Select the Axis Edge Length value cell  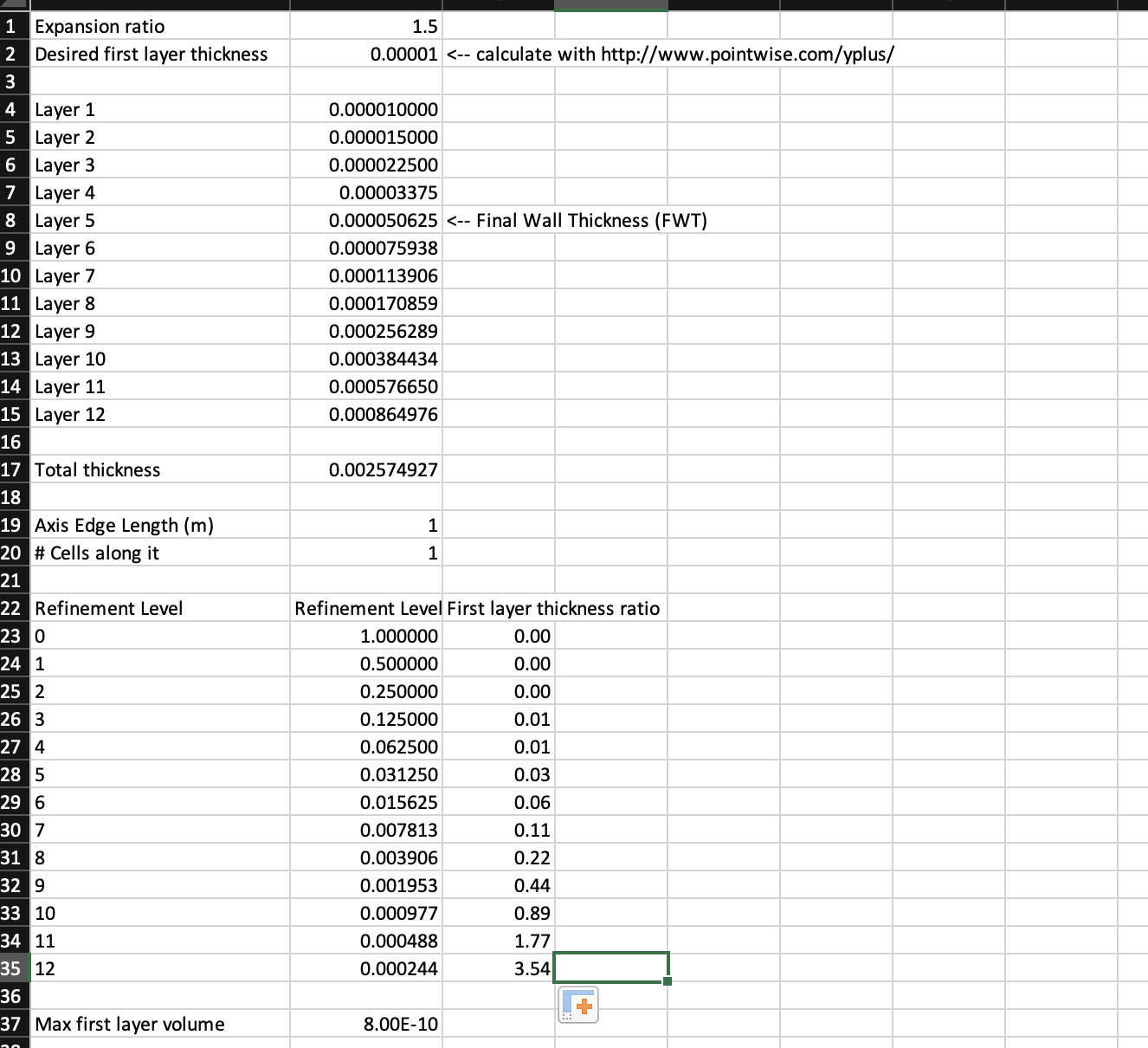click(366, 526)
